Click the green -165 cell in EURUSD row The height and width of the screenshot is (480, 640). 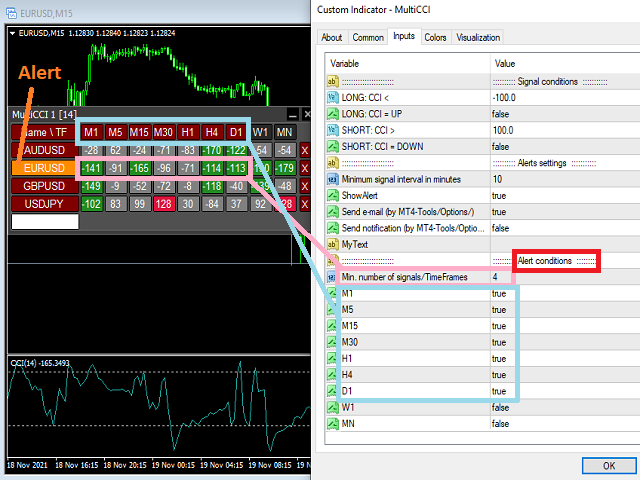click(x=140, y=169)
